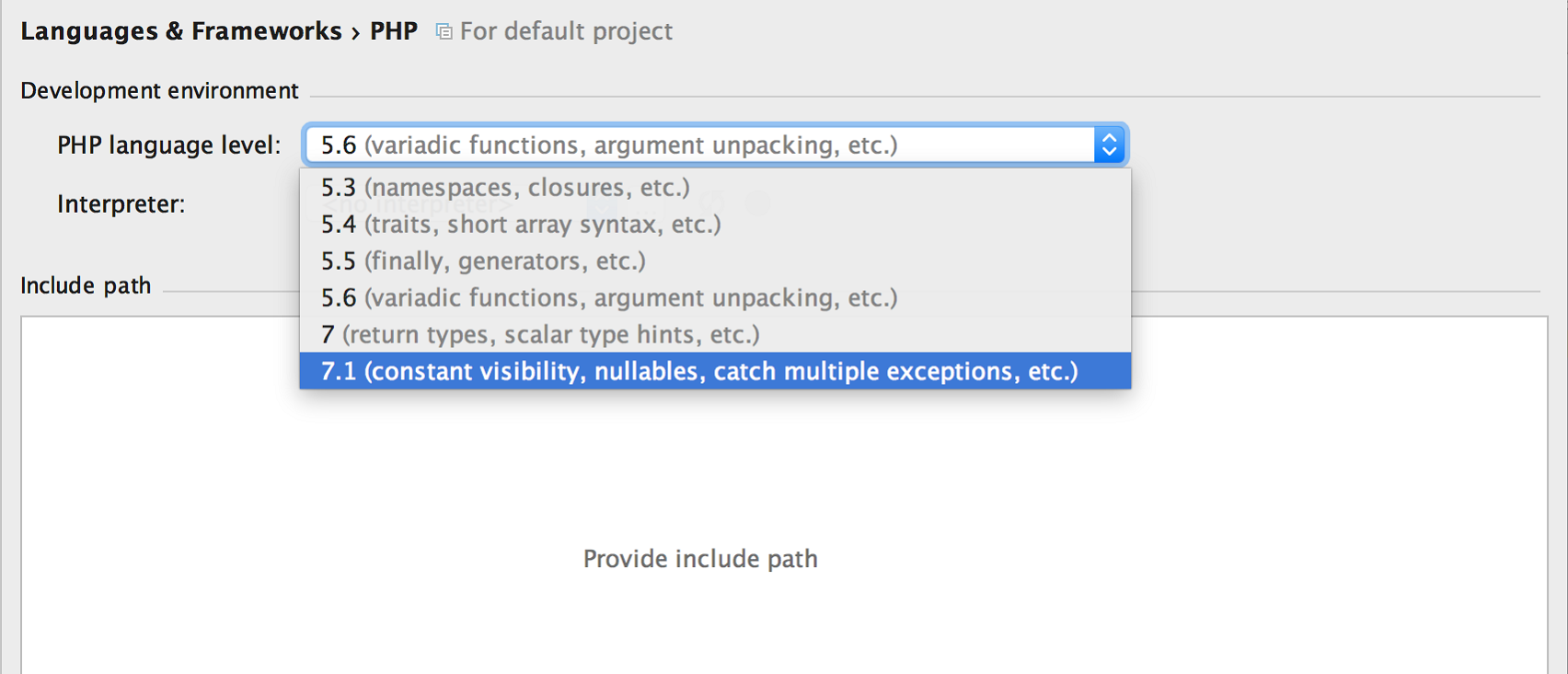The height and width of the screenshot is (674, 1568).
Task: Click the breadcrumb separator chevron
Action: coord(355,33)
